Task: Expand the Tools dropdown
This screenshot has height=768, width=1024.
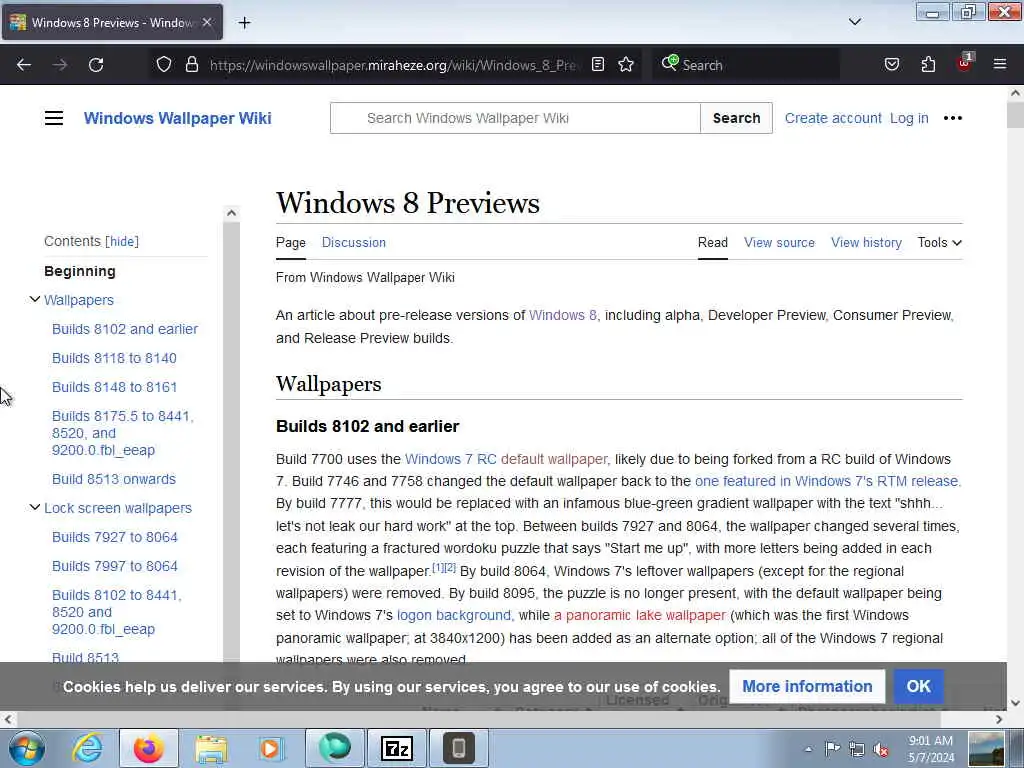Action: (x=939, y=242)
